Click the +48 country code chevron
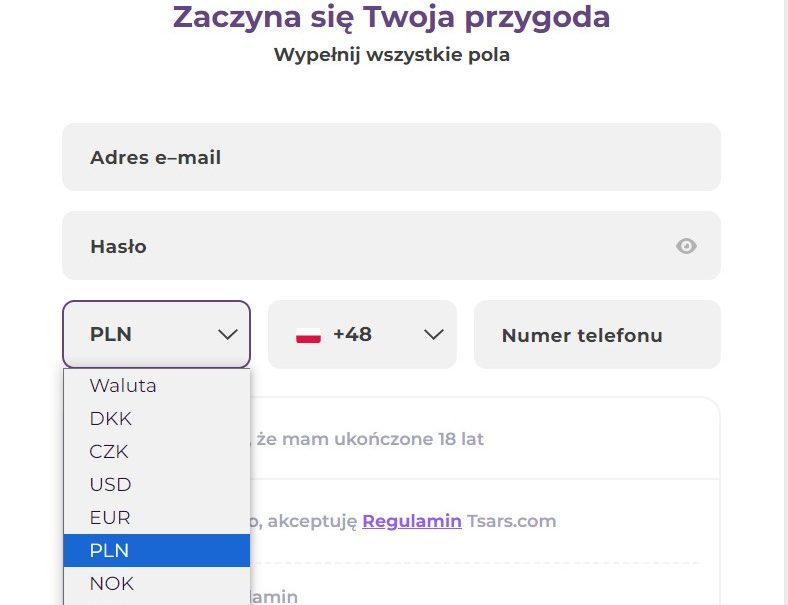The height and width of the screenshot is (605, 788). [x=433, y=335]
